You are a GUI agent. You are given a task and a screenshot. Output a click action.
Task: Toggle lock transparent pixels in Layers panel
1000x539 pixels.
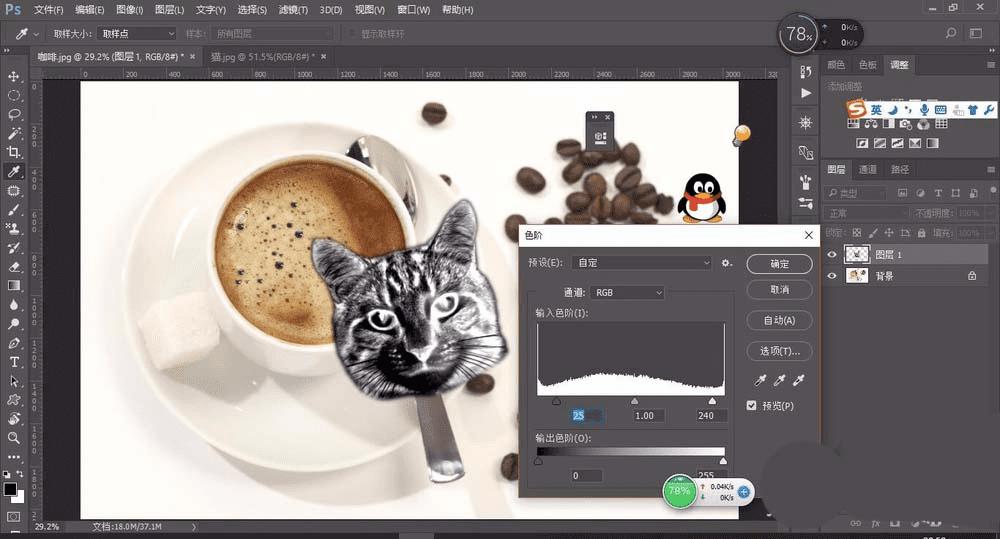857,233
